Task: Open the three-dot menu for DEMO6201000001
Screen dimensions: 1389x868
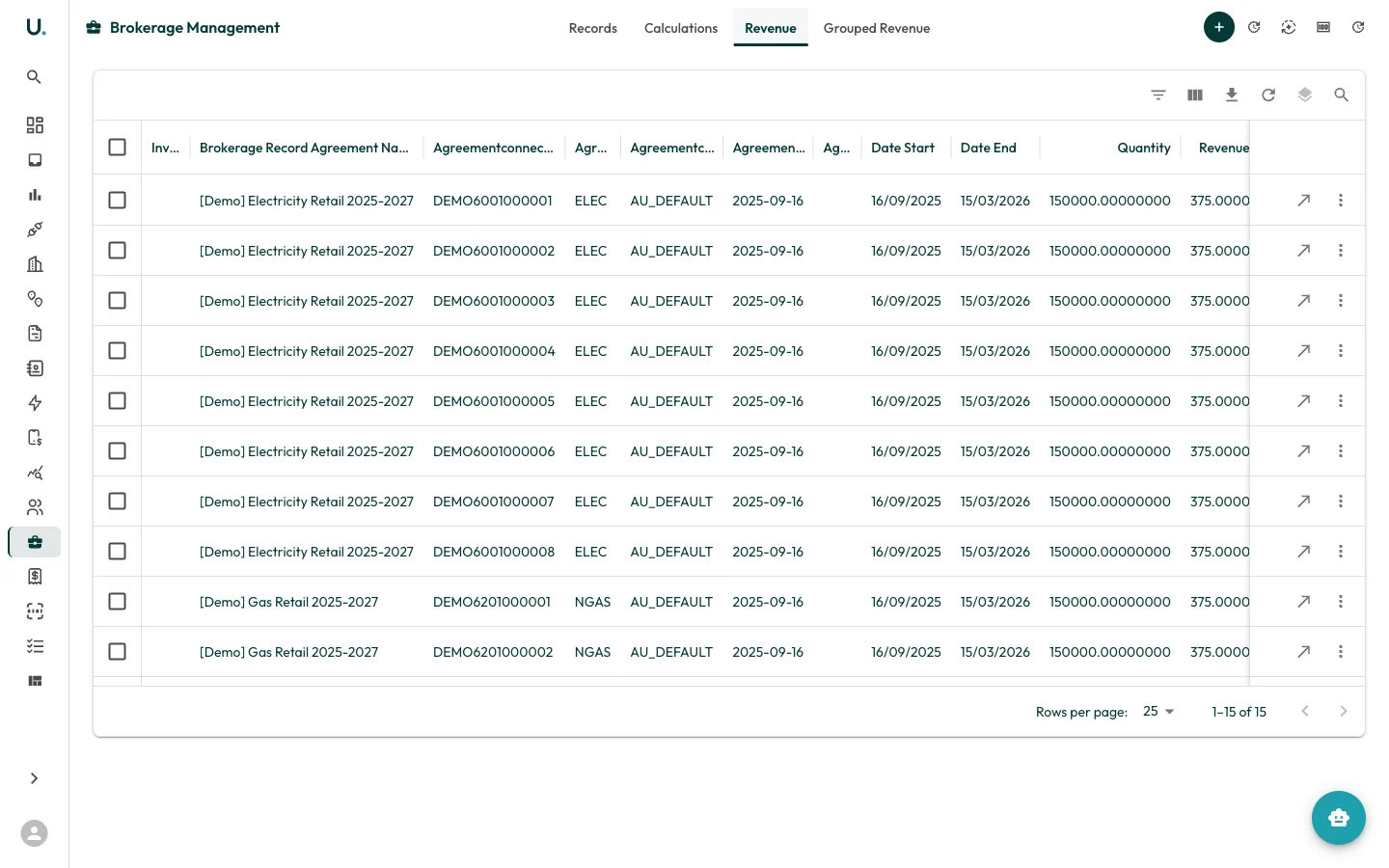Action: coord(1341,602)
